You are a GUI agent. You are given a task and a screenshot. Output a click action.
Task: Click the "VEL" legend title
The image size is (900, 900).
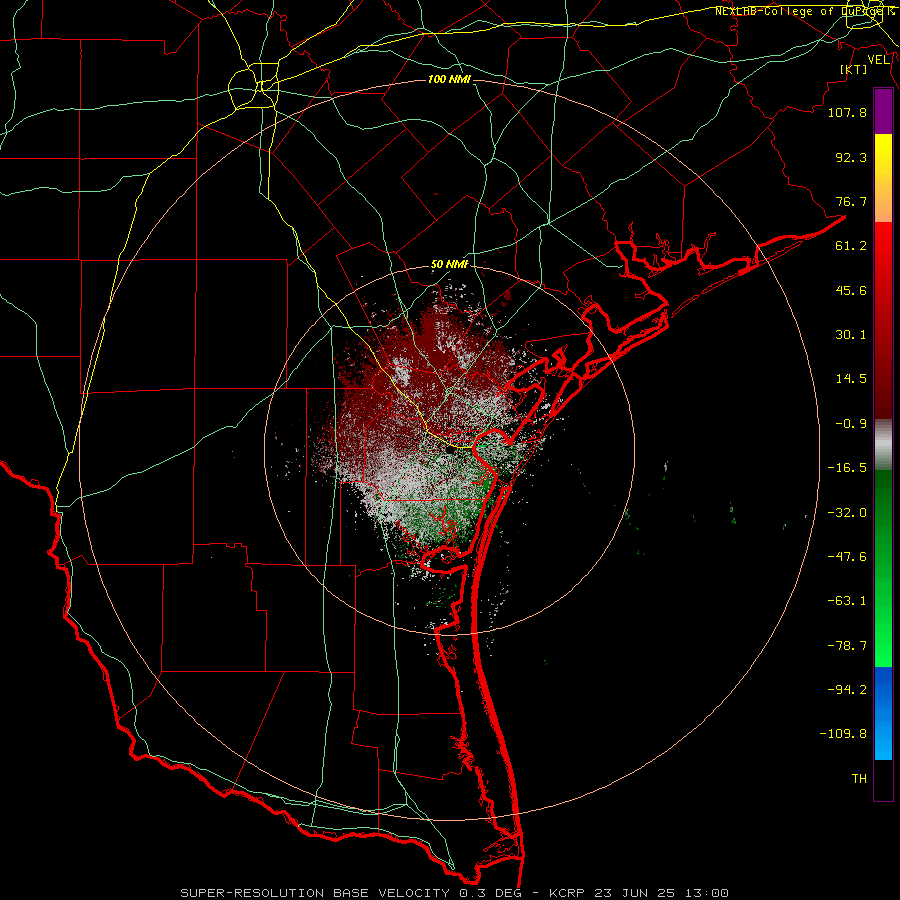(878, 60)
